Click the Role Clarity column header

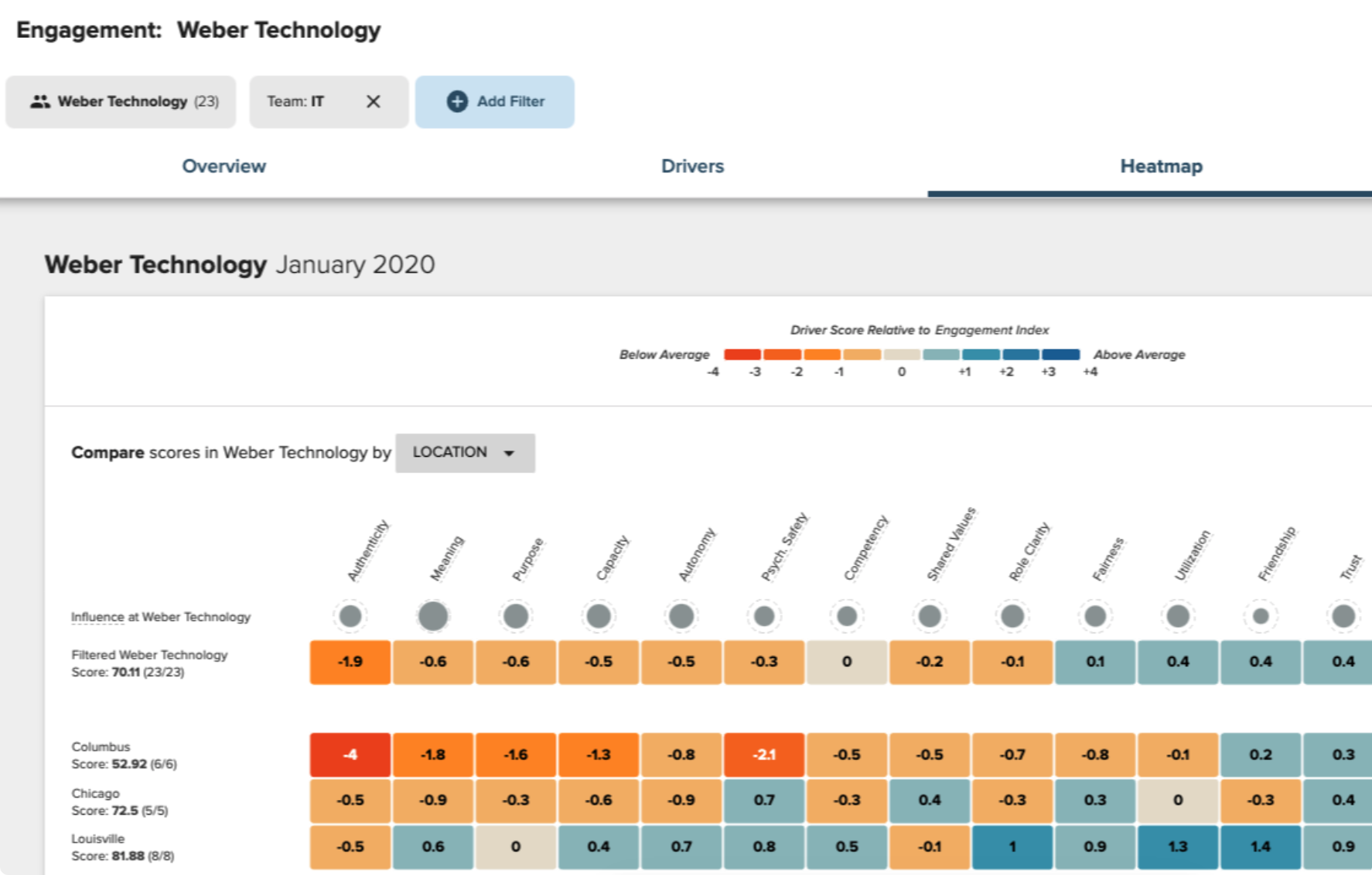pos(1029,551)
